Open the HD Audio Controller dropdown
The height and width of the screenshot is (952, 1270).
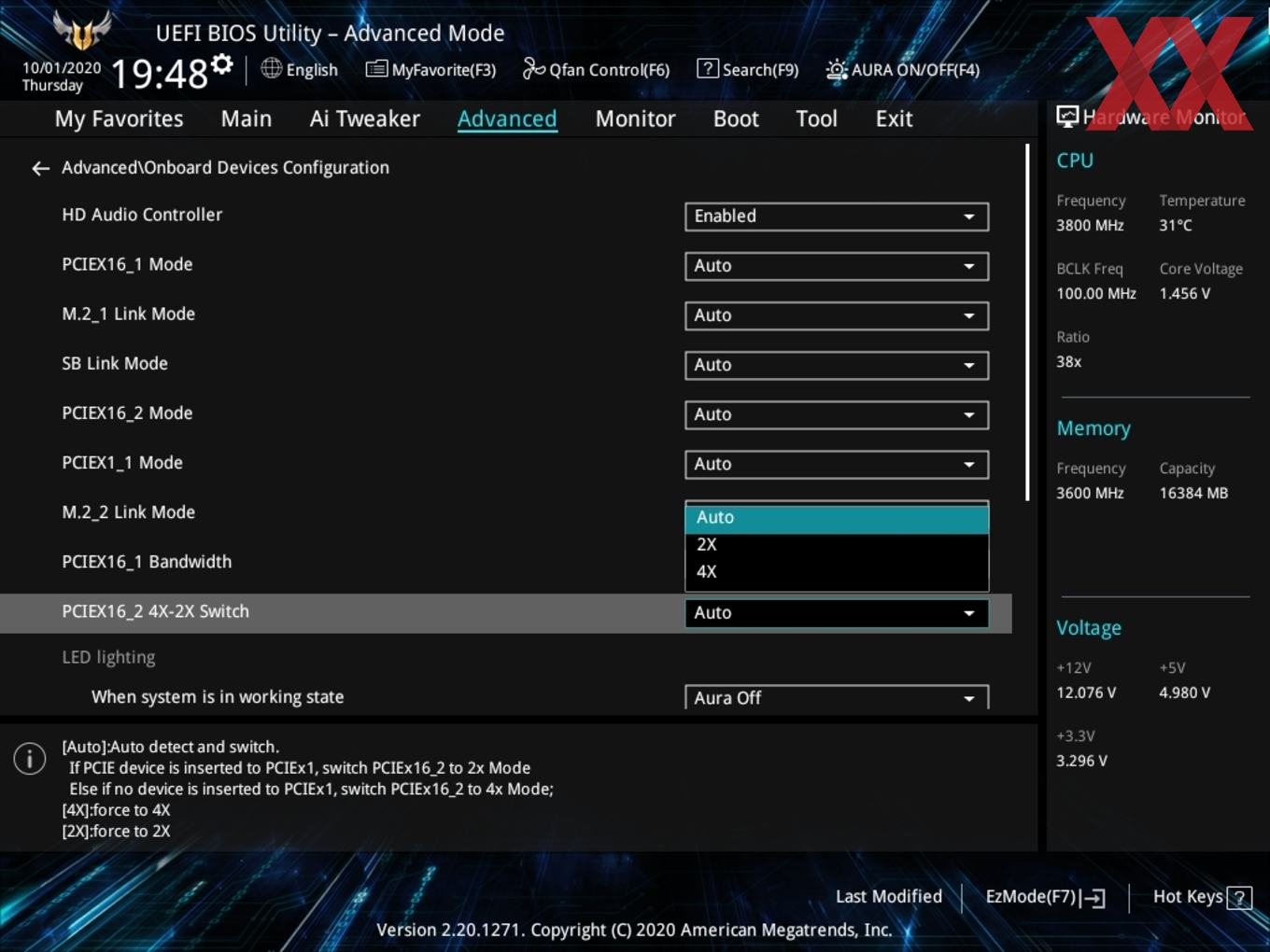[837, 217]
